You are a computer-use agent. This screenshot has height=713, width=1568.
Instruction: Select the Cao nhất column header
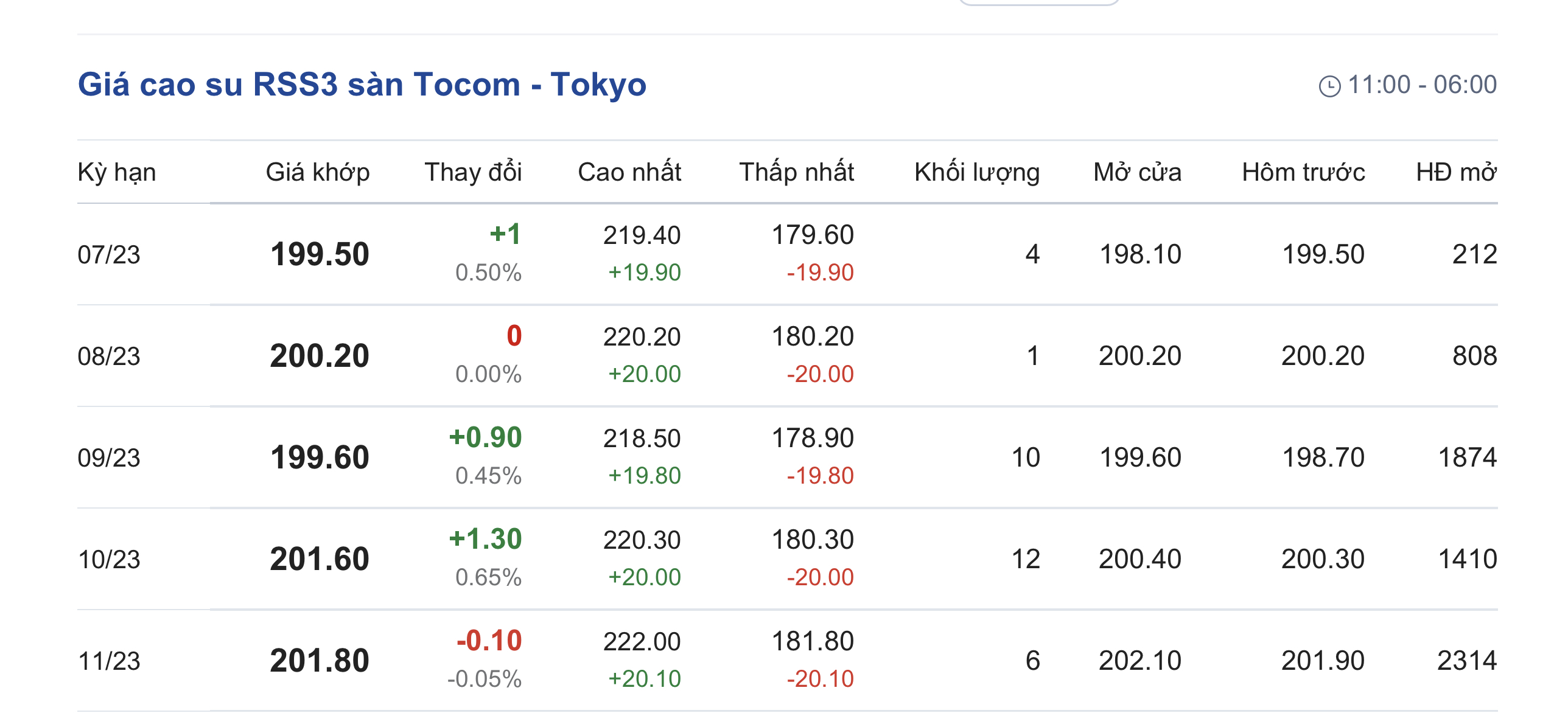point(629,172)
